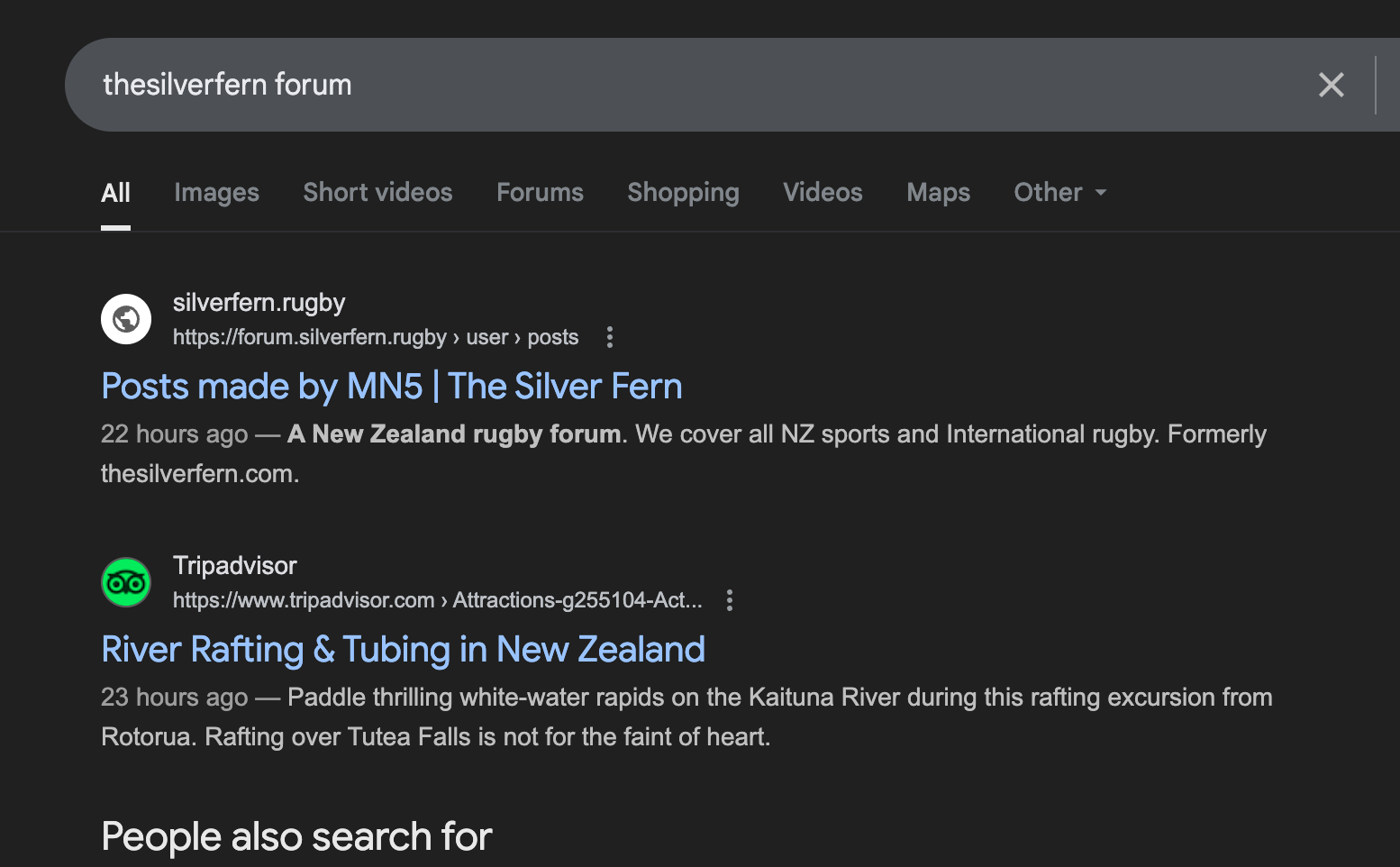This screenshot has width=1400, height=867.
Task: Click the 'People also search for' heading
Action: (296, 837)
